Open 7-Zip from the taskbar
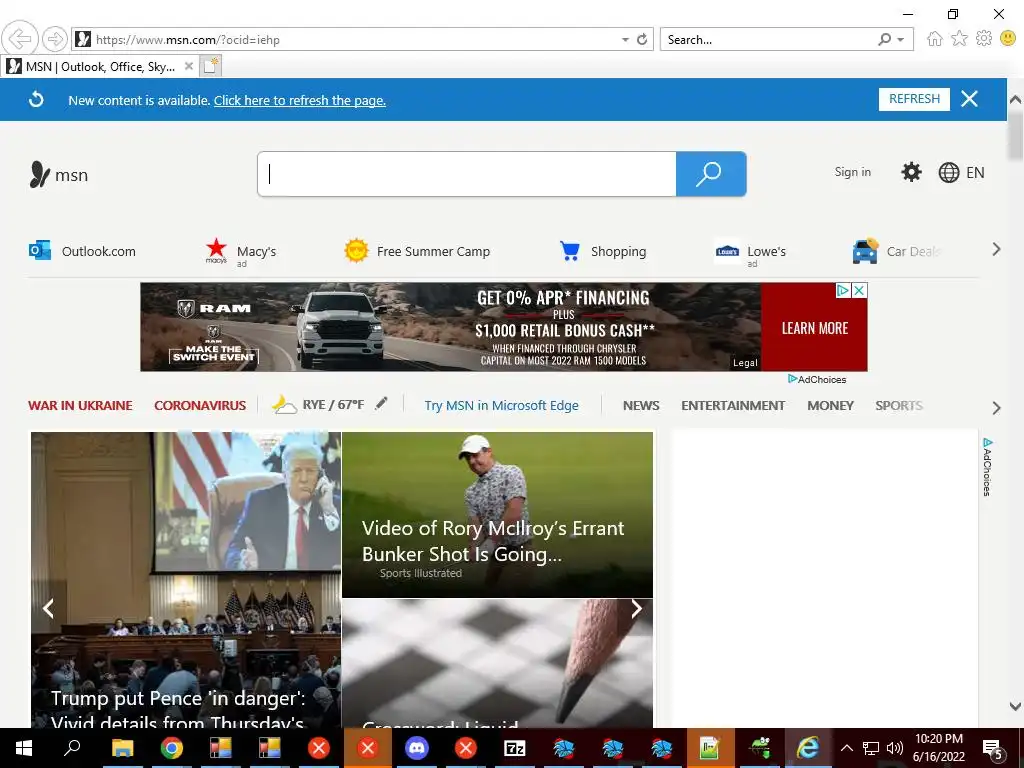 tap(515, 748)
